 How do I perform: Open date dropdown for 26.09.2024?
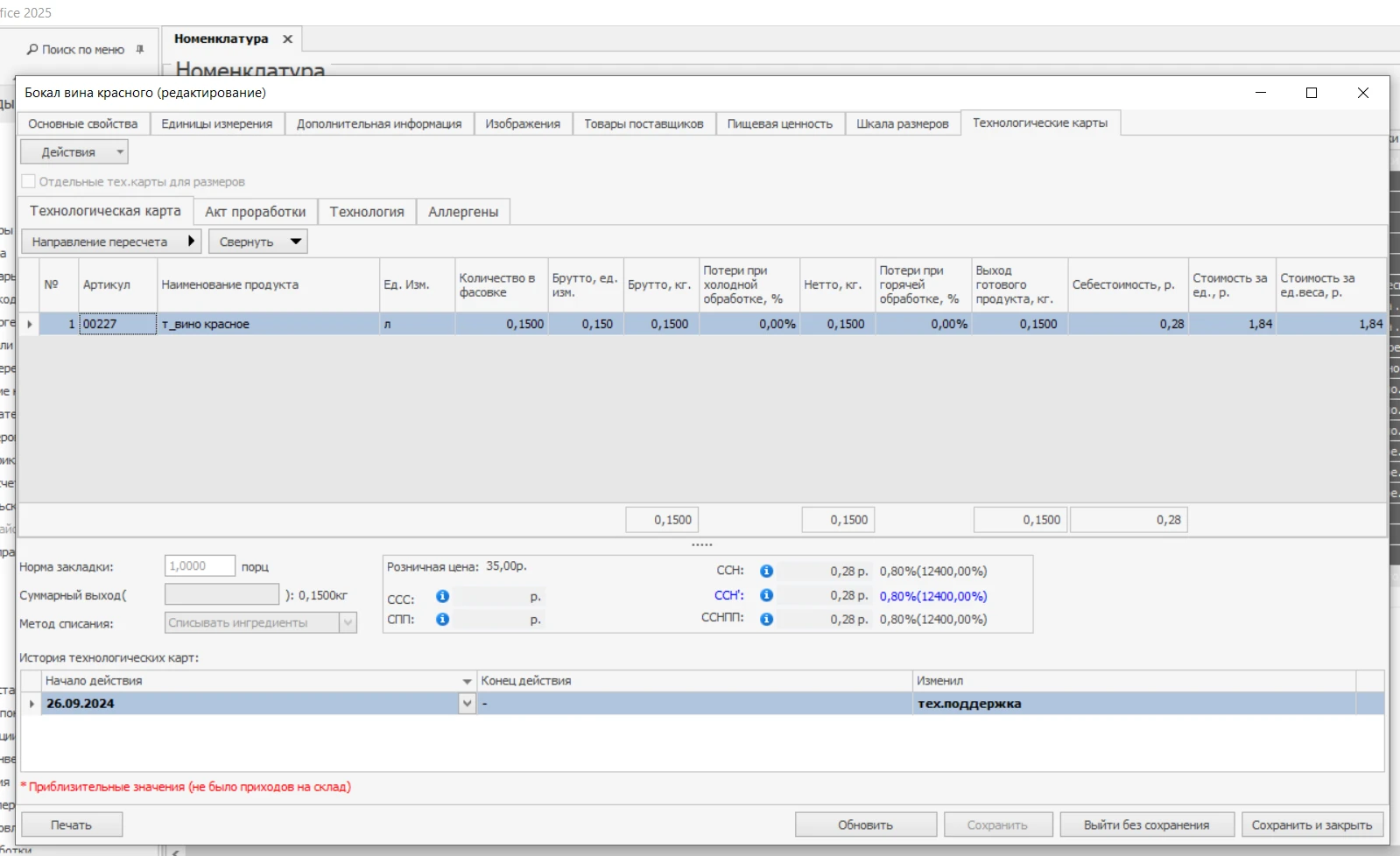[x=468, y=704]
